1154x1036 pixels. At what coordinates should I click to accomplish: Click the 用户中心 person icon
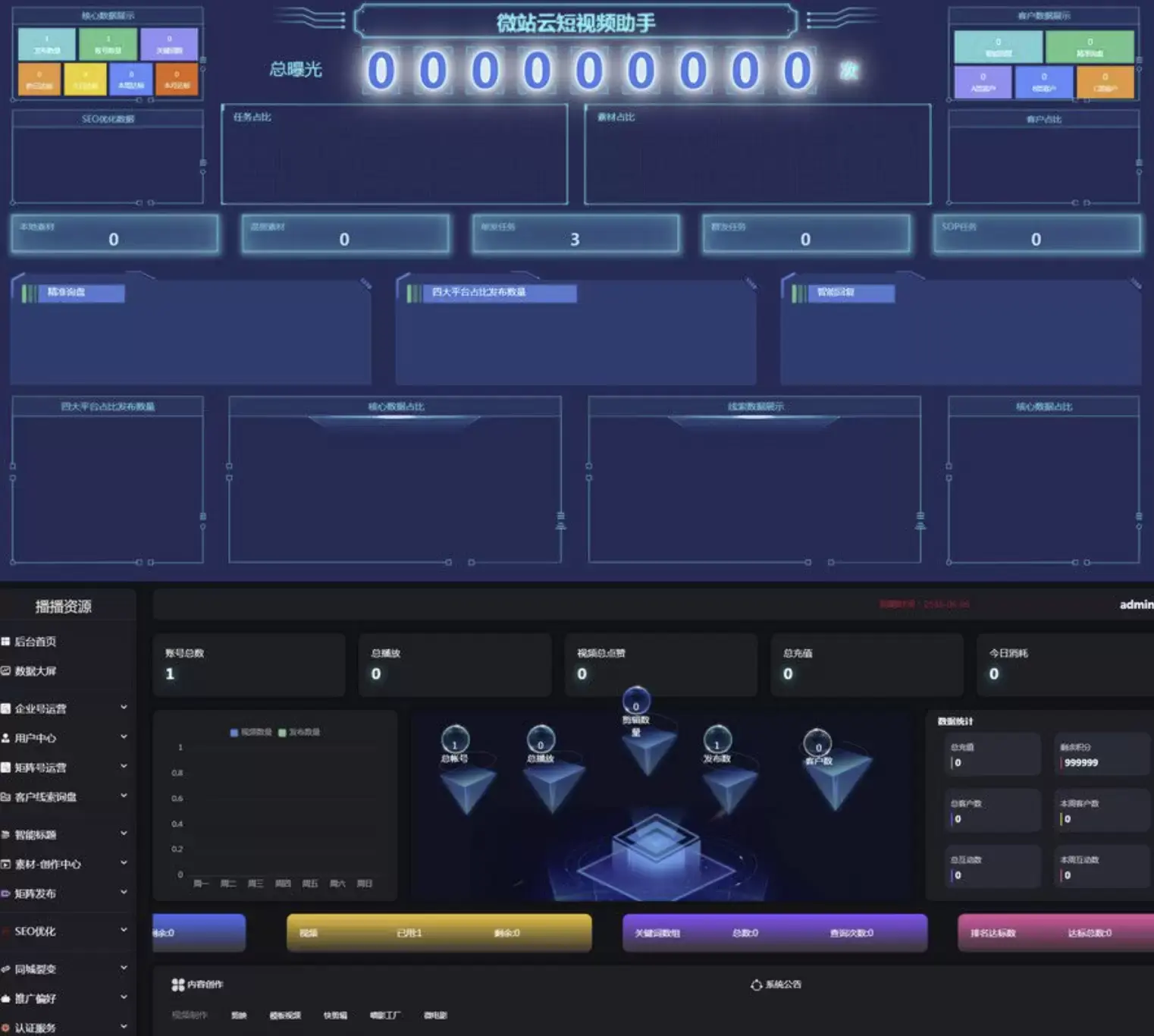[x=5, y=738]
